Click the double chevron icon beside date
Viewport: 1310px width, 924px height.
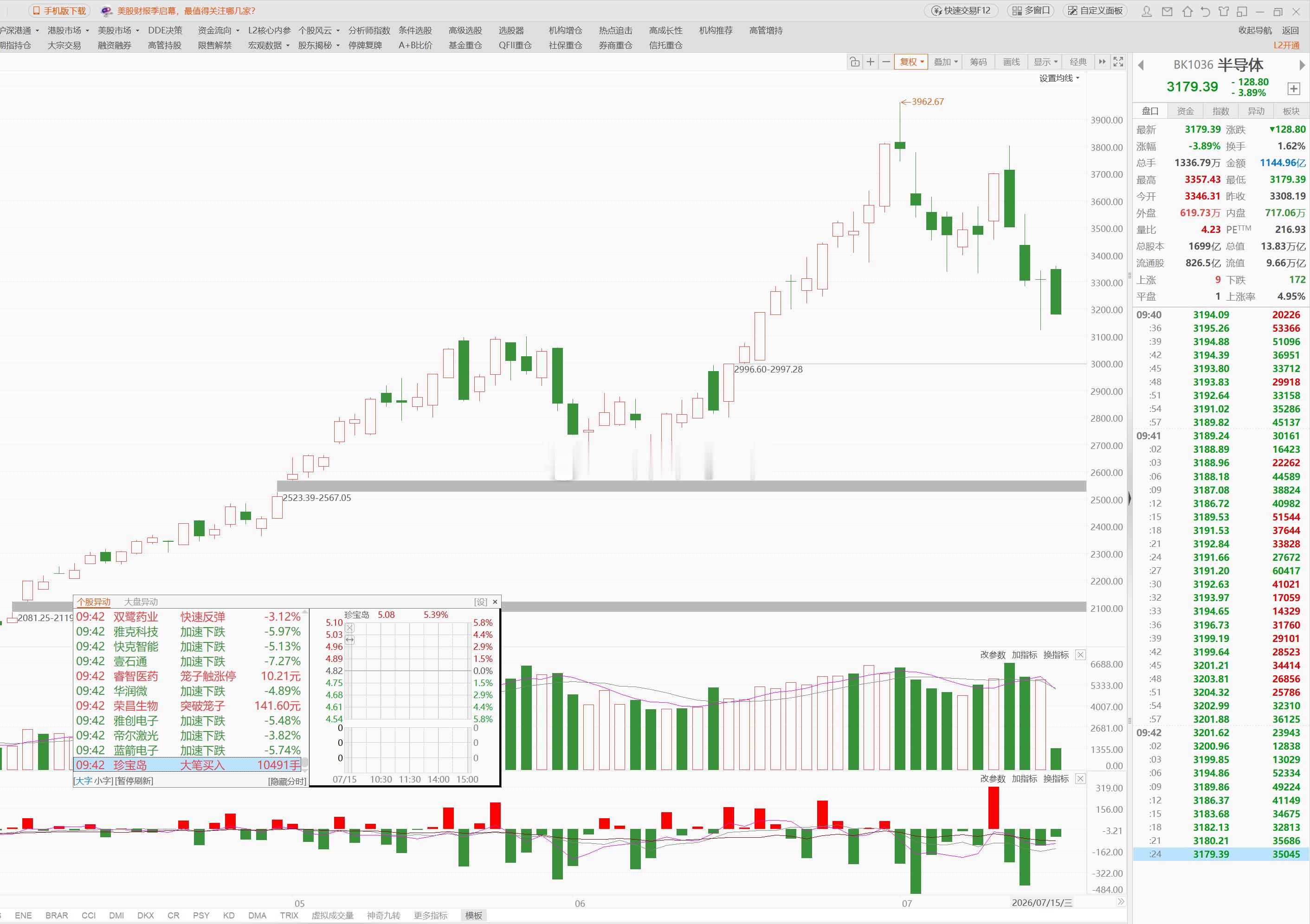1121,902
